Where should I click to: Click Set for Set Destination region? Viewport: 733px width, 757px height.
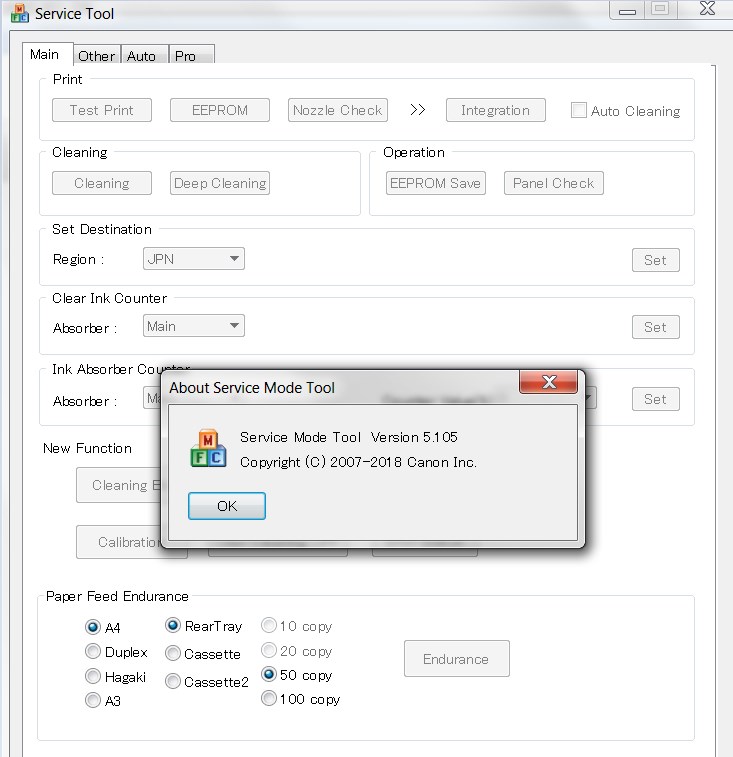[x=656, y=260]
